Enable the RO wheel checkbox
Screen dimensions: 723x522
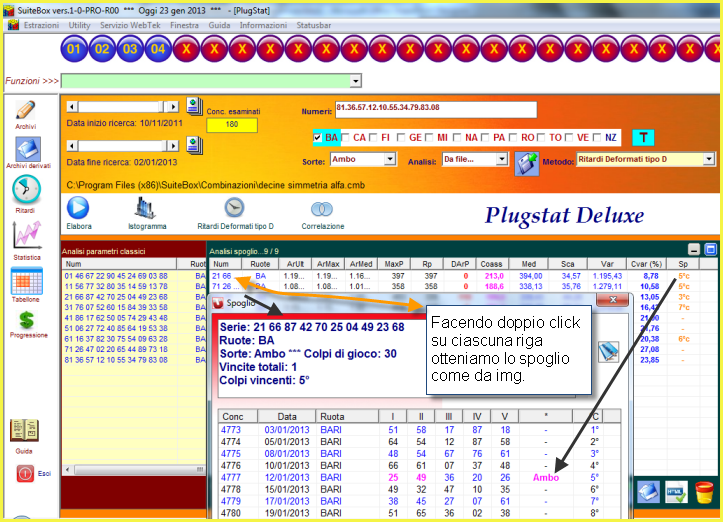513,137
